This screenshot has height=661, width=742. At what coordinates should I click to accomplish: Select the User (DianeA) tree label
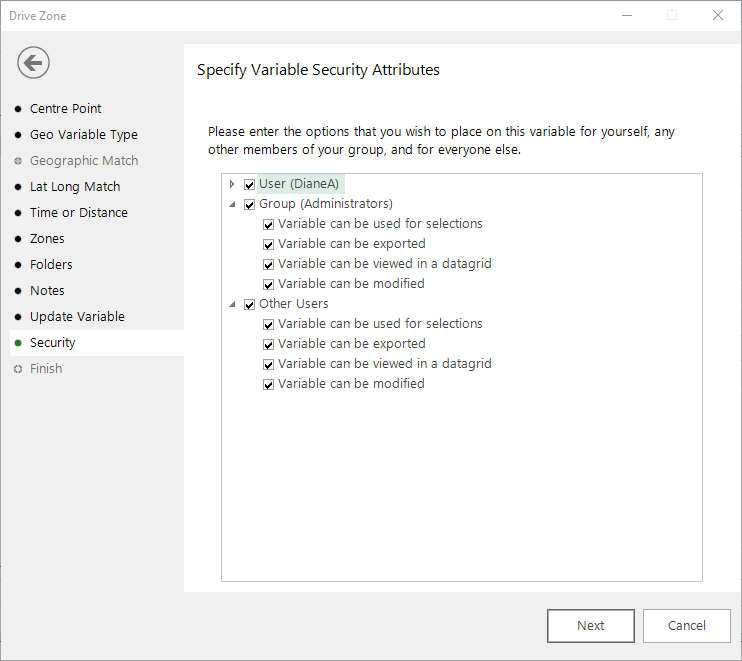pos(299,184)
